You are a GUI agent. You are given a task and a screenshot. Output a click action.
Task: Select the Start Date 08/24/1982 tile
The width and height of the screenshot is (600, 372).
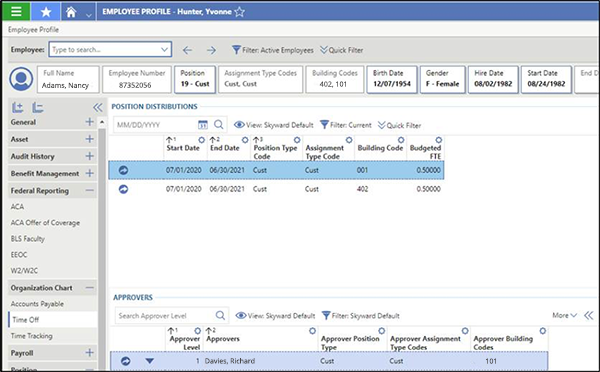(546, 79)
